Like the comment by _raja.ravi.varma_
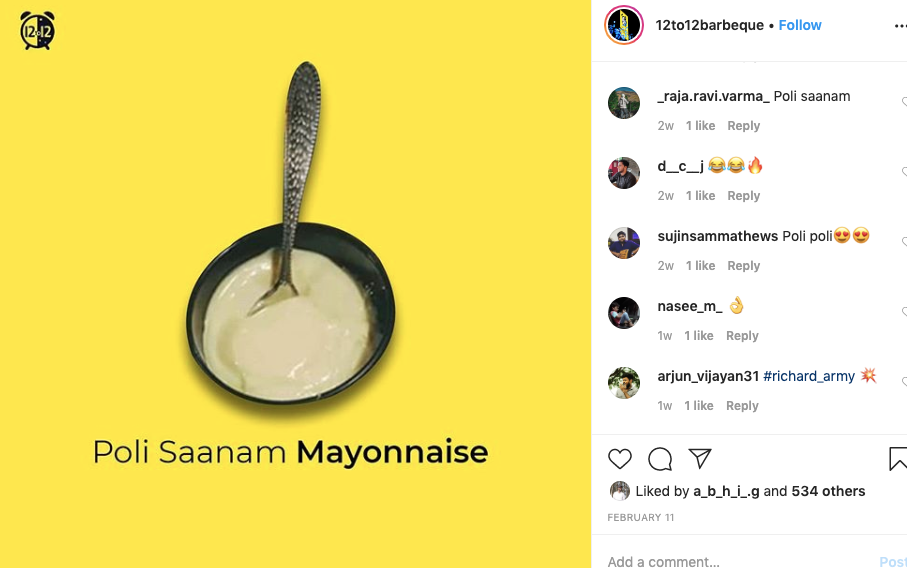This screenshot has height=568, width=907. click(904, 102)
